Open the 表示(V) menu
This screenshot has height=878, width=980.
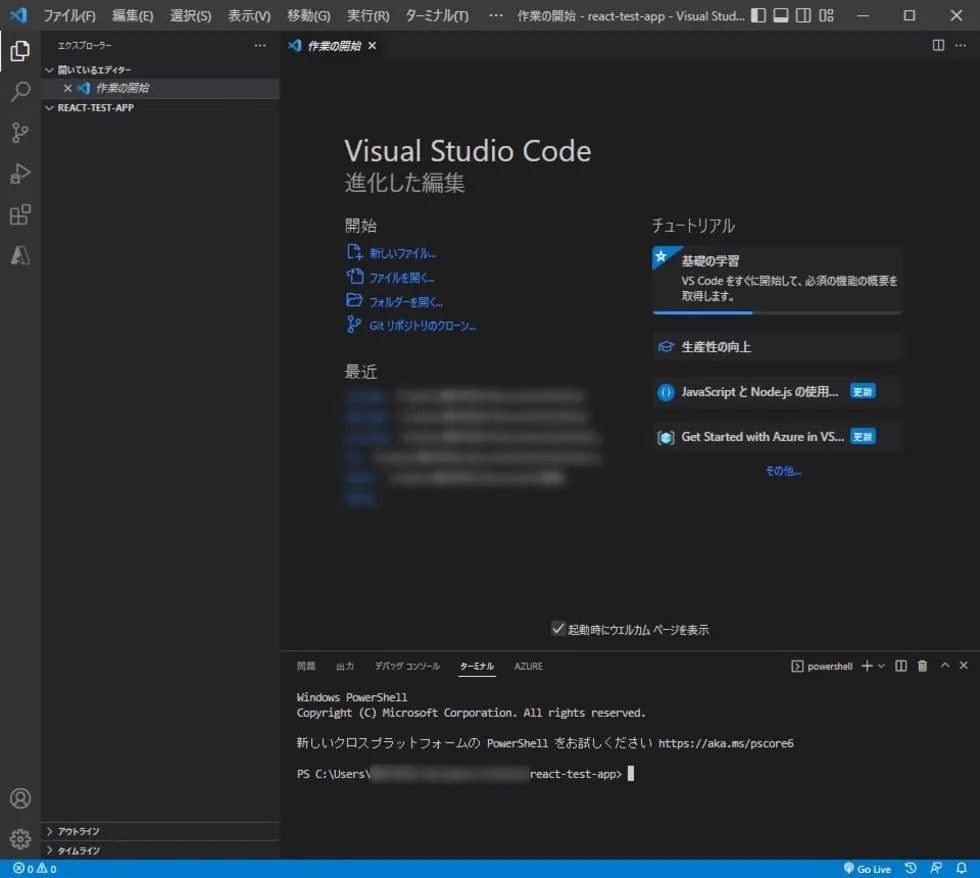click(249, 16)
